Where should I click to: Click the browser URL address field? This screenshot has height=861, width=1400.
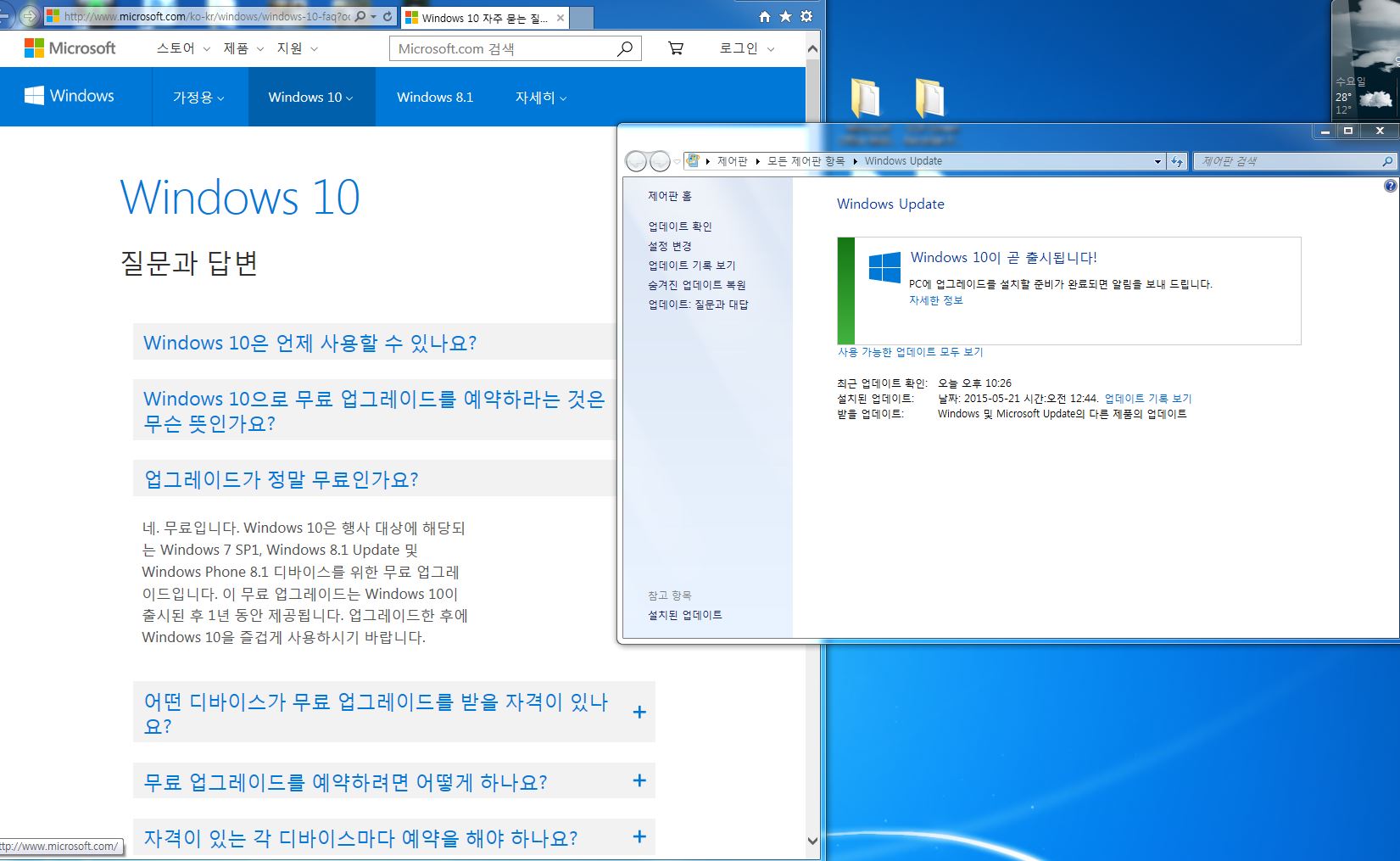pyautogui.click(x=208, y=16)
